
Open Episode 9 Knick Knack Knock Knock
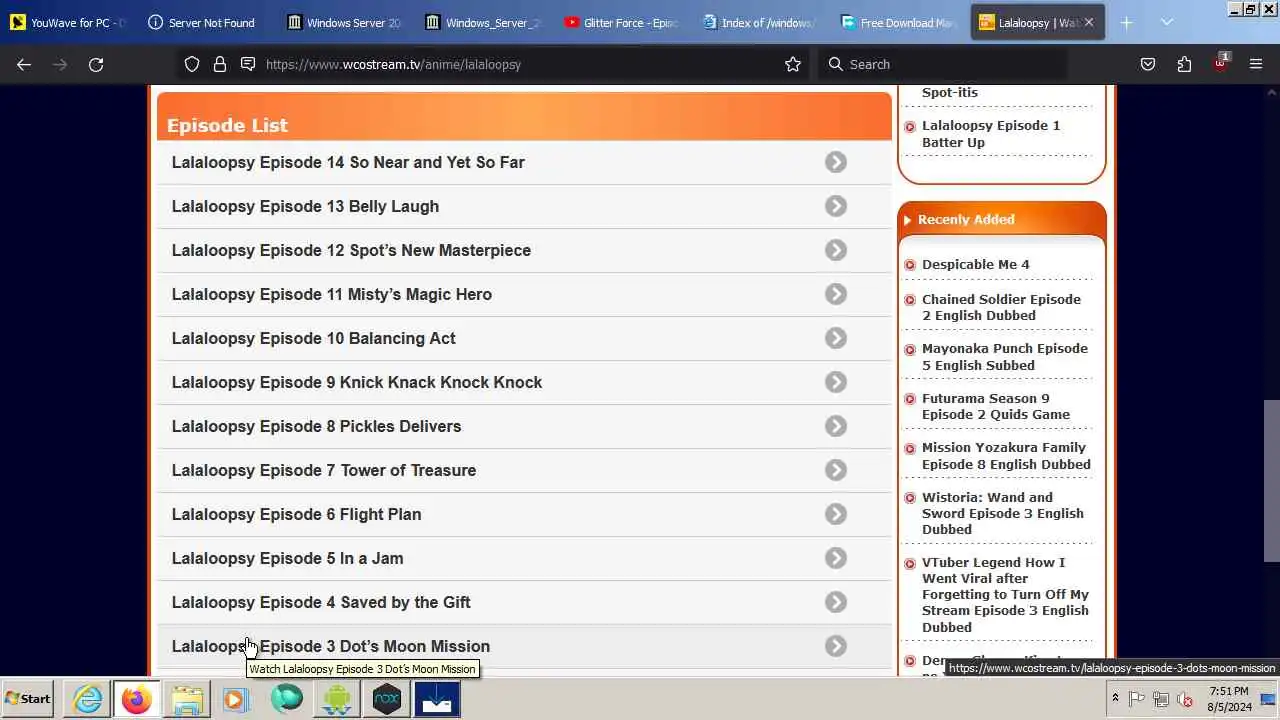pyautogui.click(x=357, y=382)
